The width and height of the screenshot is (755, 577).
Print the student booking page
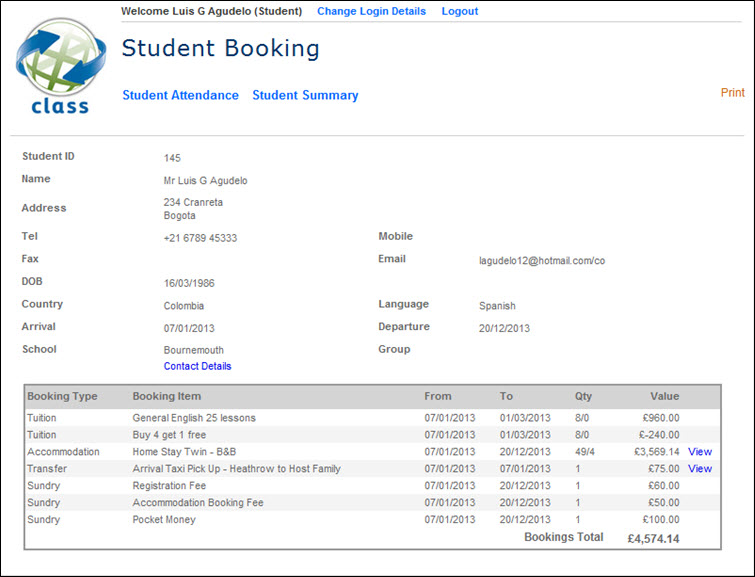coord(732,92)
